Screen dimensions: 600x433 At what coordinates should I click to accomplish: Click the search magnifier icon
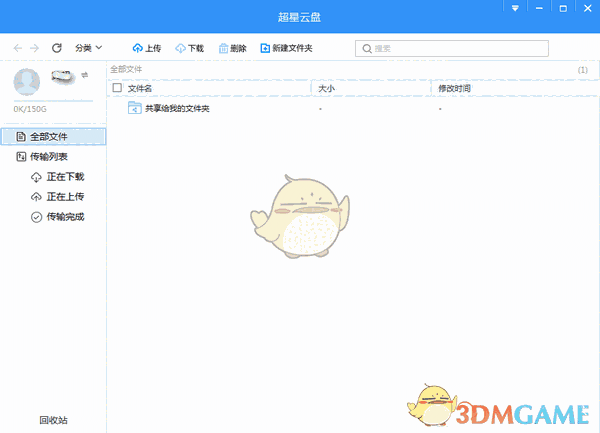pos(367,49)
